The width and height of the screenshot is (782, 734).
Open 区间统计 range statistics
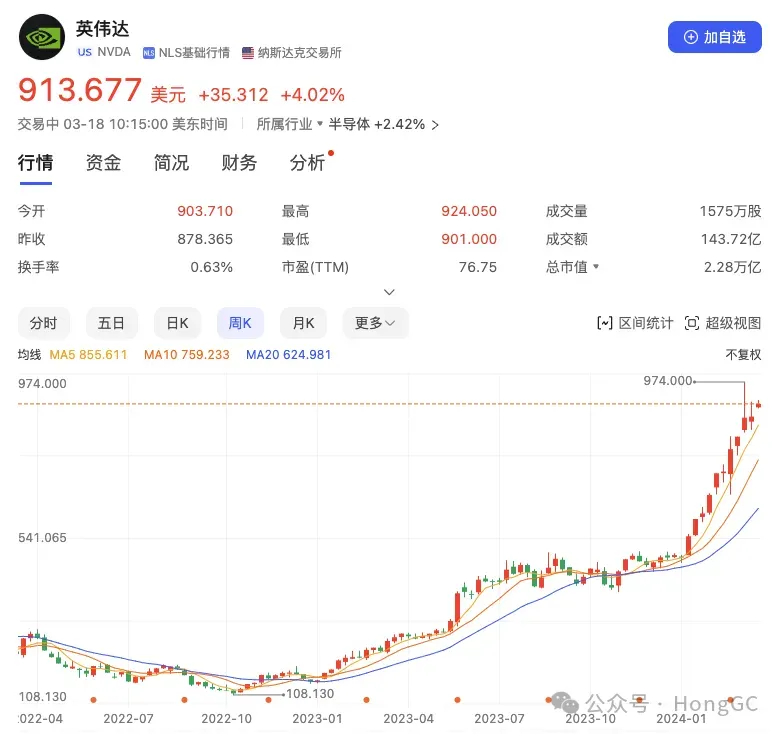click(635, 323)
